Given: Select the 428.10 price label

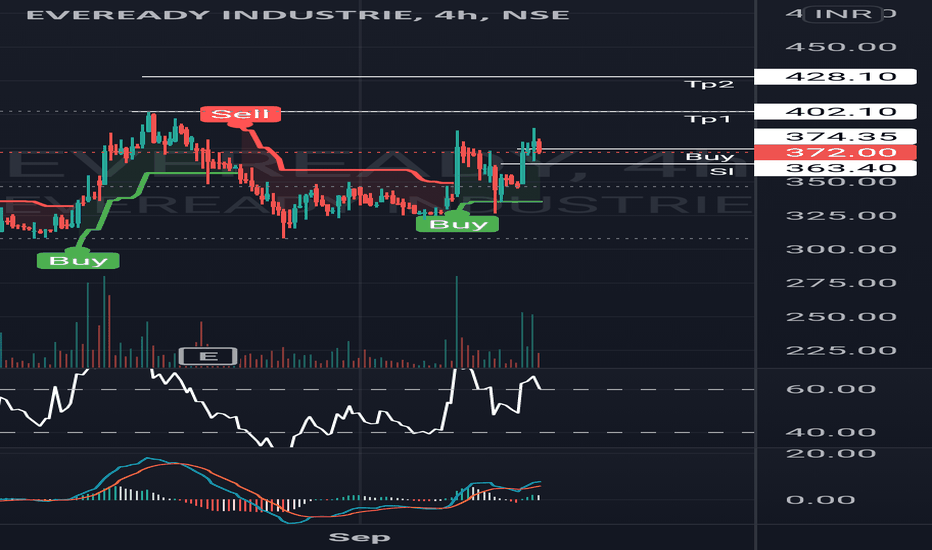Looking at the screenshot, I should (x=835, y=77).
